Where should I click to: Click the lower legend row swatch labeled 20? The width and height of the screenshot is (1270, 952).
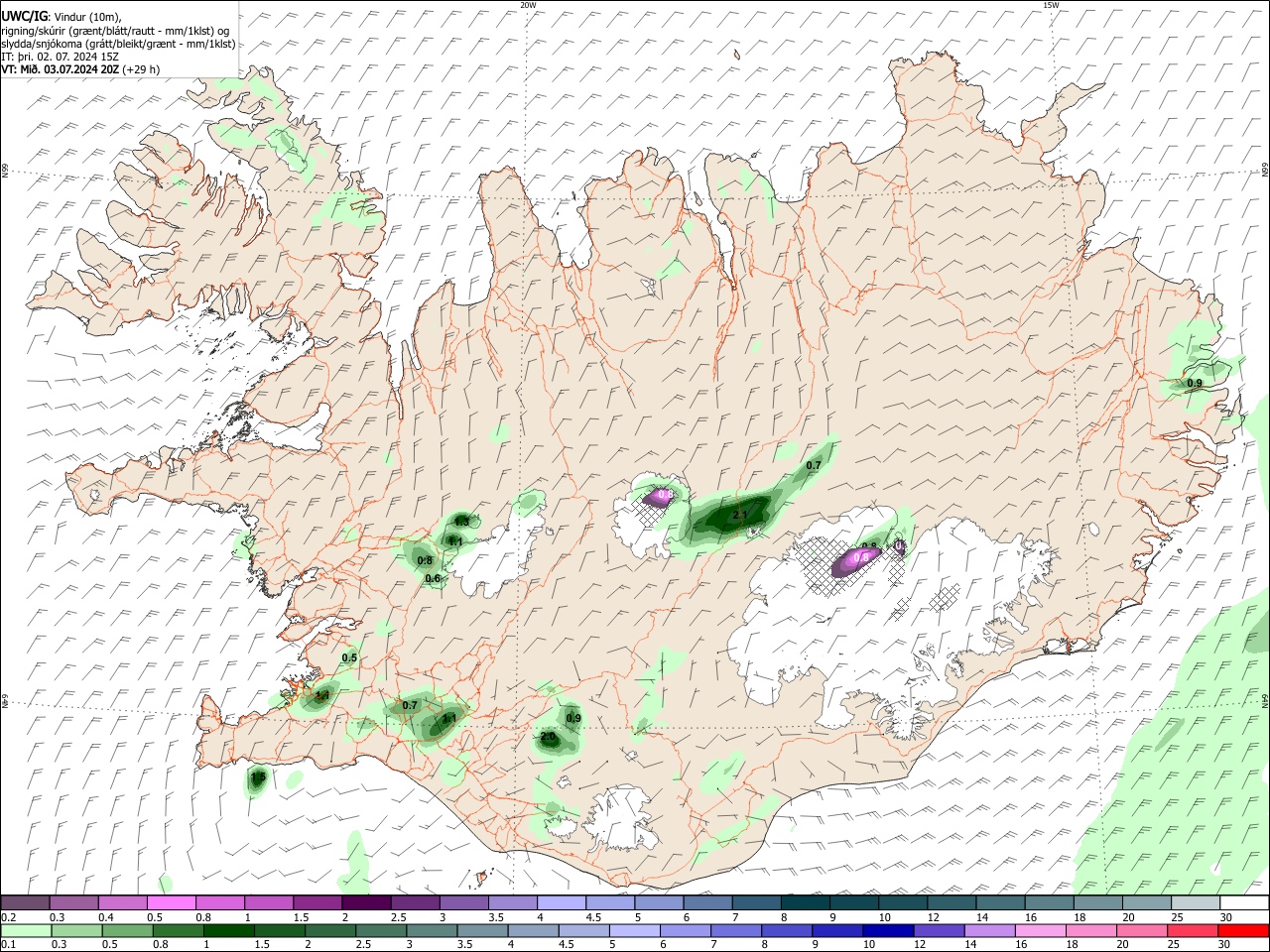tap(1141, 930)
